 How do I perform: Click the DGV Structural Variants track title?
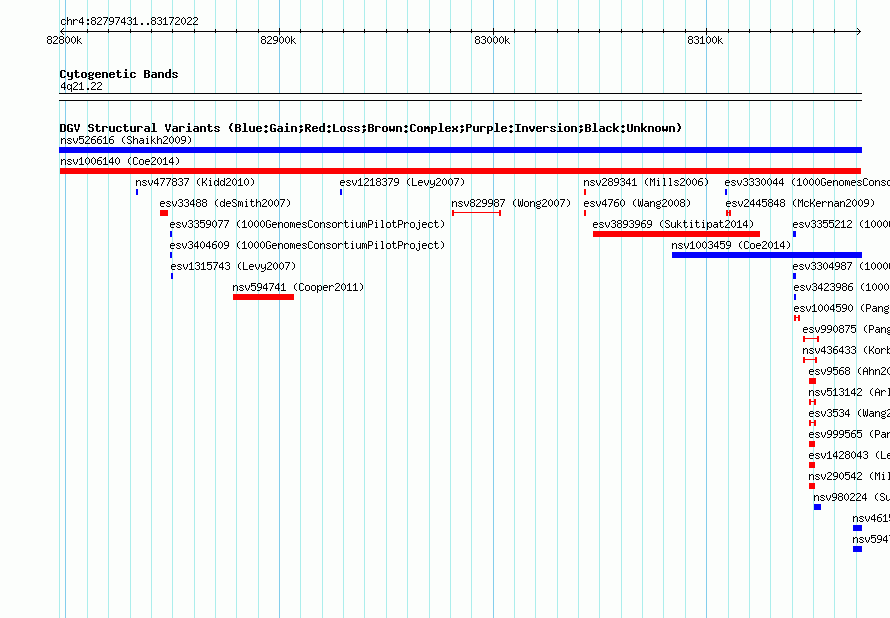[x=371, y=128]
